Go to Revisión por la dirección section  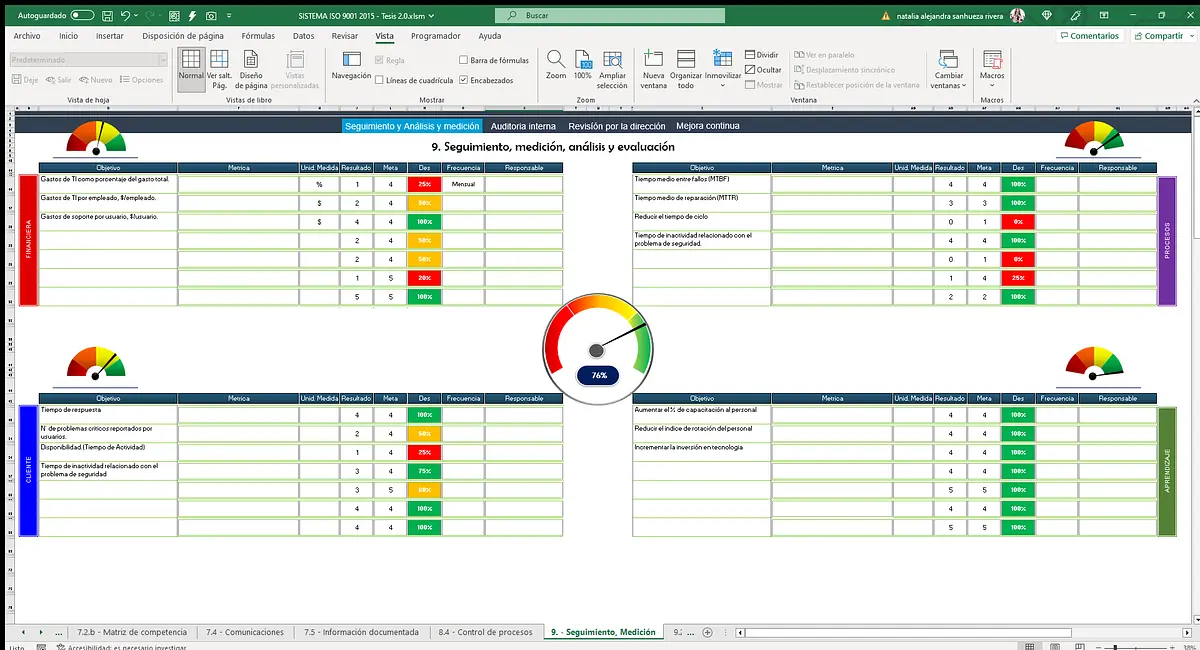(x=616, y=126)
